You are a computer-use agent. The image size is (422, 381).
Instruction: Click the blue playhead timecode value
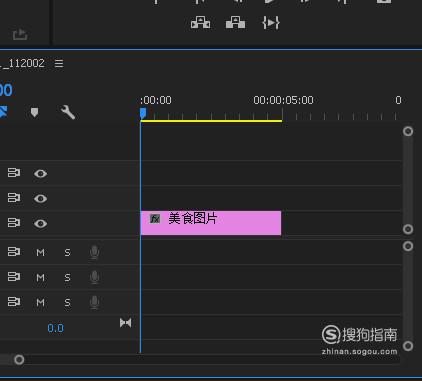[x=6, y=90]
